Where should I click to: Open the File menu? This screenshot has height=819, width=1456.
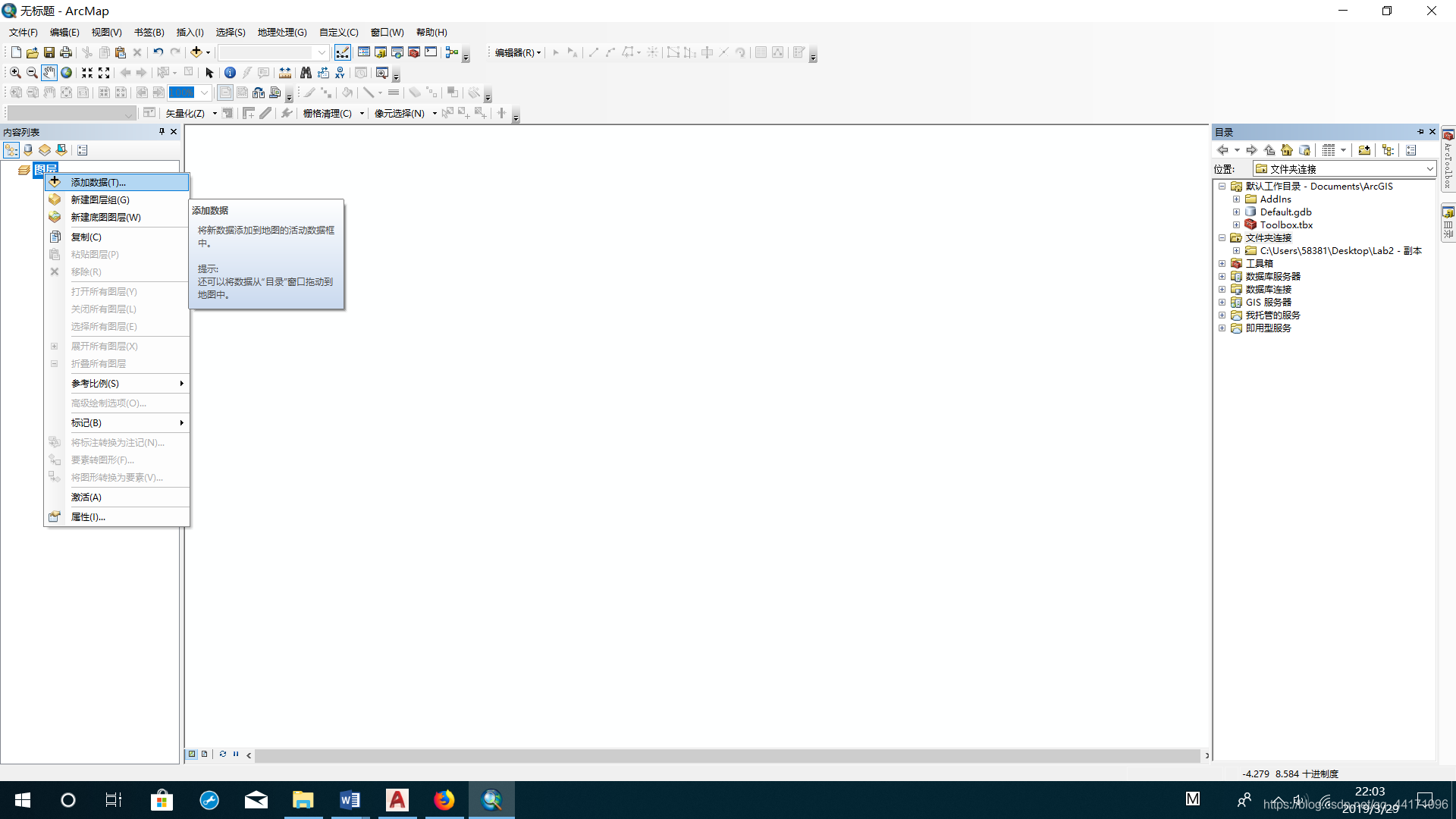(x=23, y=33)
